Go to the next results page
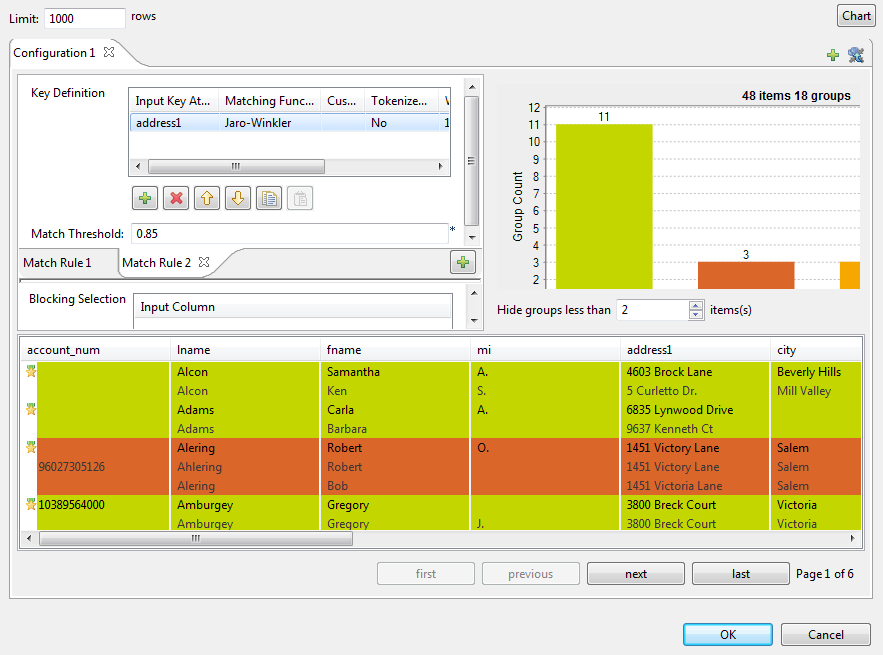 tap(636, 574)
